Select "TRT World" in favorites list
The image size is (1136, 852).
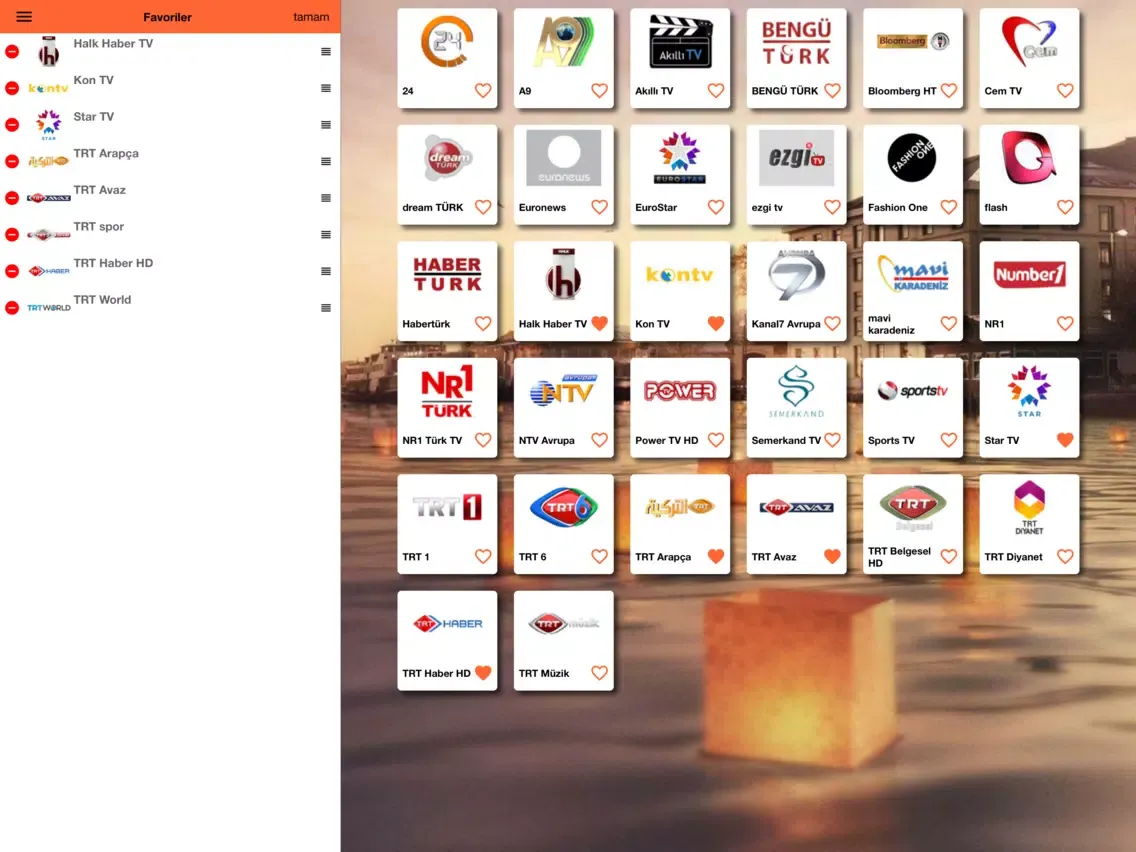pos(102,300)
